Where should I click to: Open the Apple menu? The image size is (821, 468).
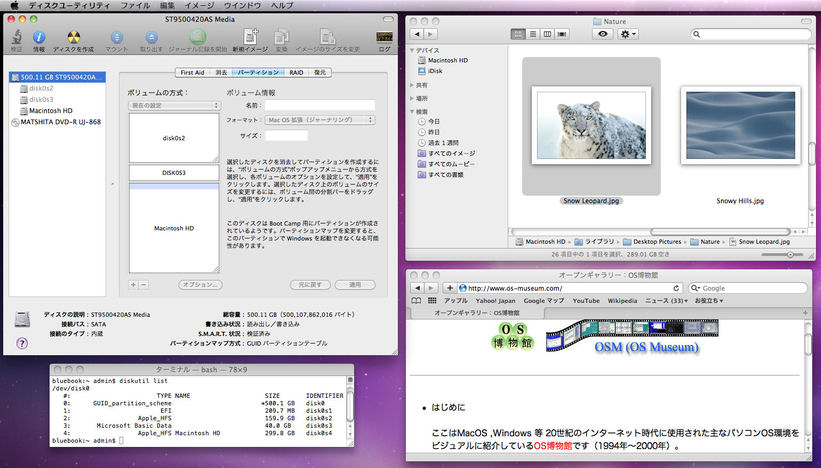[x=14, y=5]
